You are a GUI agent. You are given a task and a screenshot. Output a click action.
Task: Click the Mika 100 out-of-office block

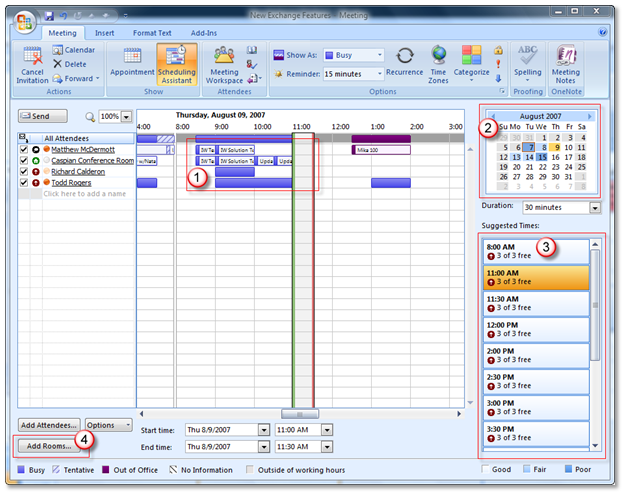click(381, 150)
